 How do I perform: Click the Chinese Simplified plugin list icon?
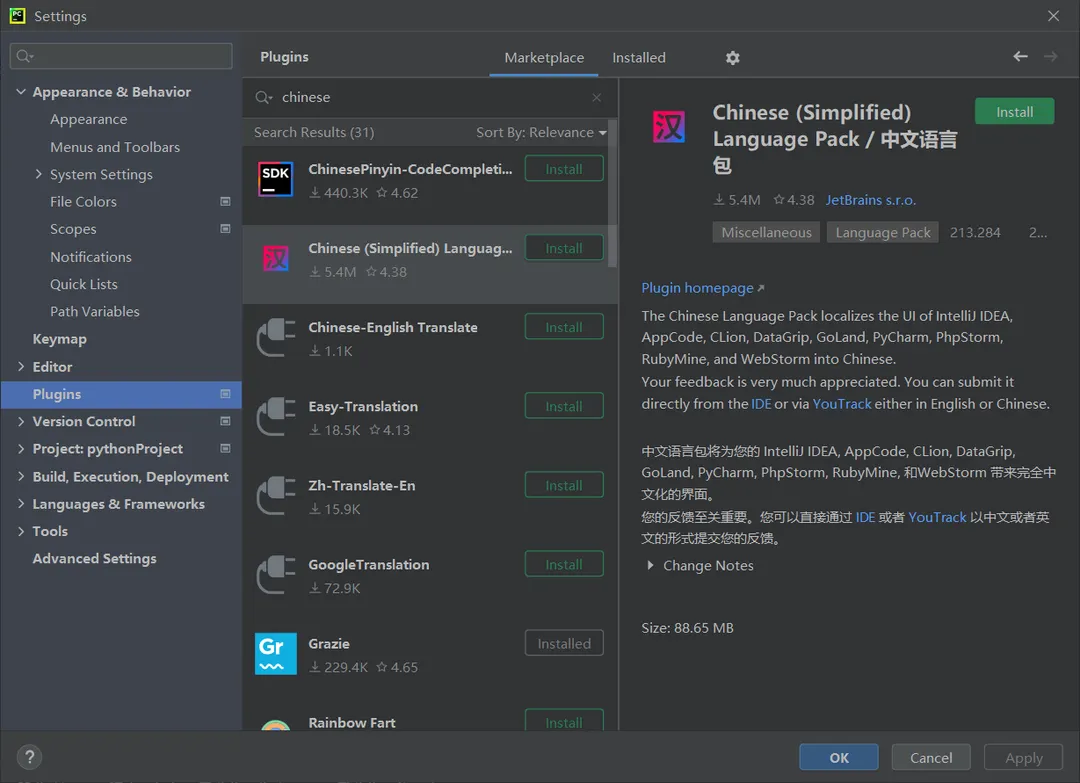(x=276, y=258)
